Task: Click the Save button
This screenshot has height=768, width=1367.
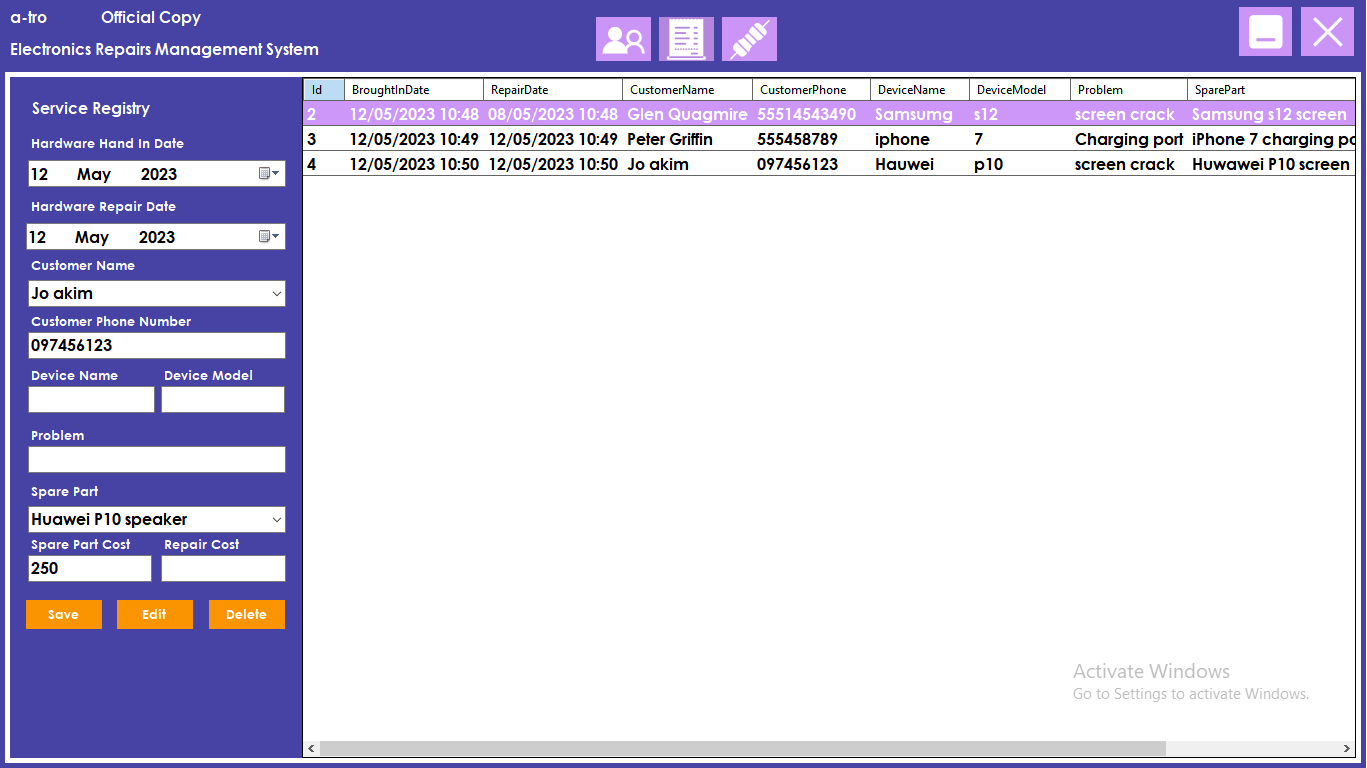Action: [64, 614]
